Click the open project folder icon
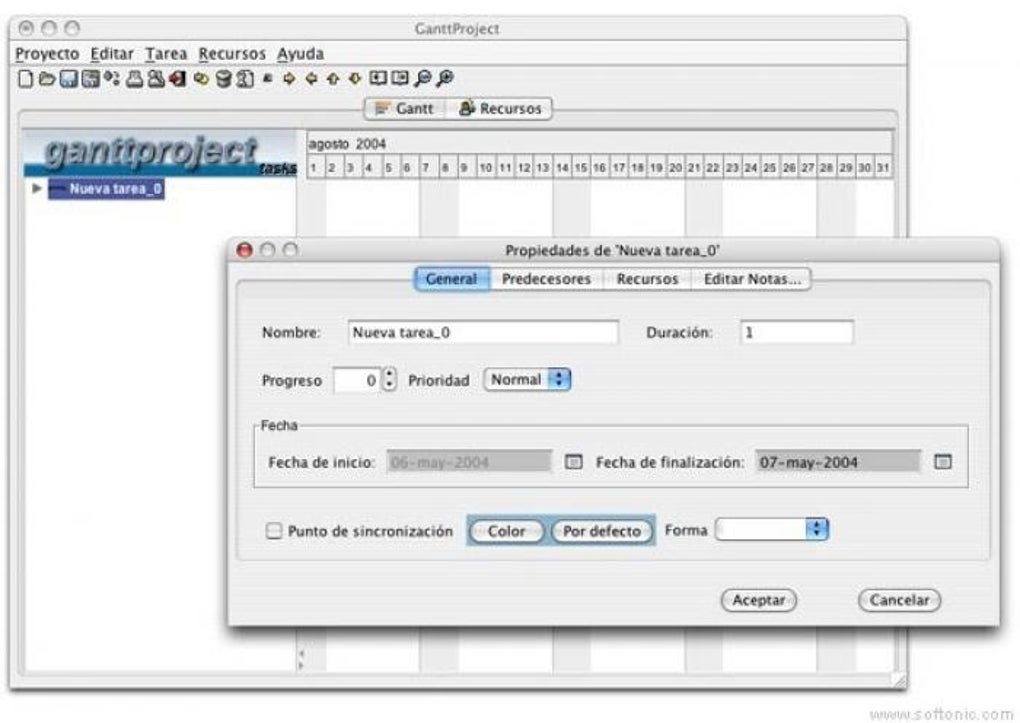The width and height of the screenshot is (1020, 723). (47, 79)
